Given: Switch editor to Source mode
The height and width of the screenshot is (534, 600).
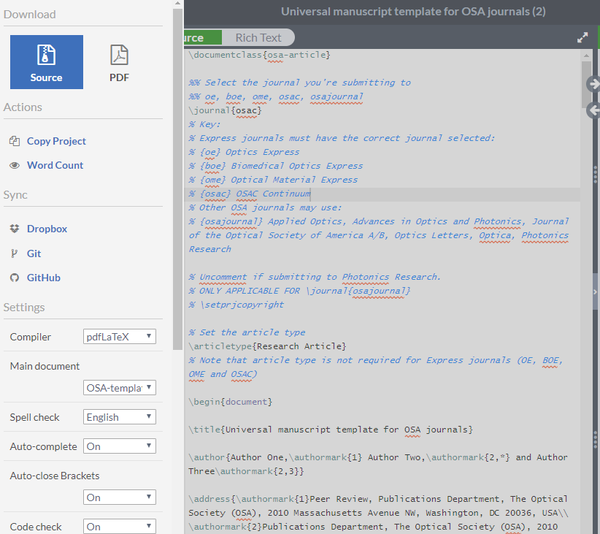Looking at the screenshot, I should coord(202,37).
